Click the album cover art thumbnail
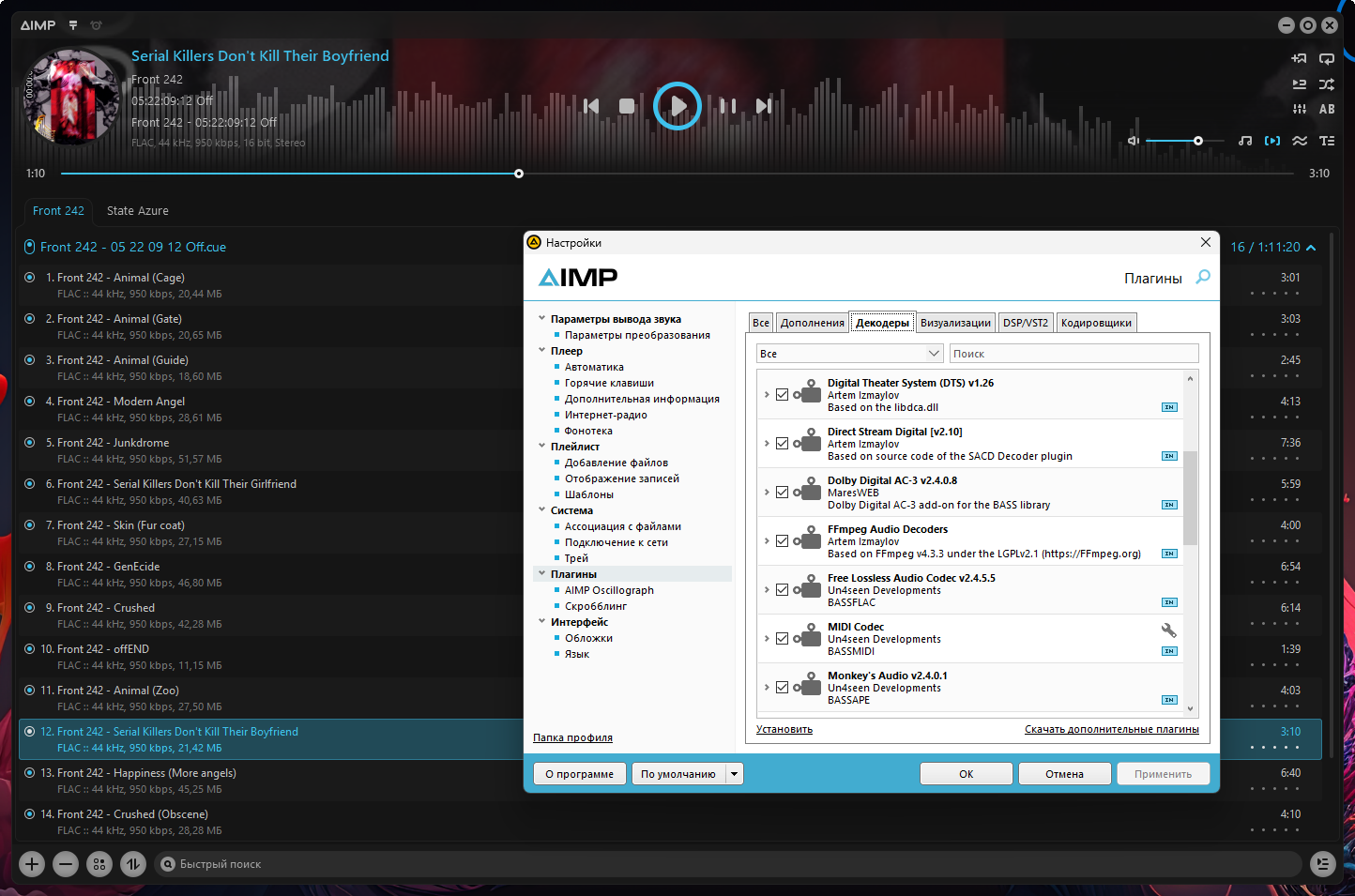The height and width of the screenshot is (896, 1355). pos(71,97)
